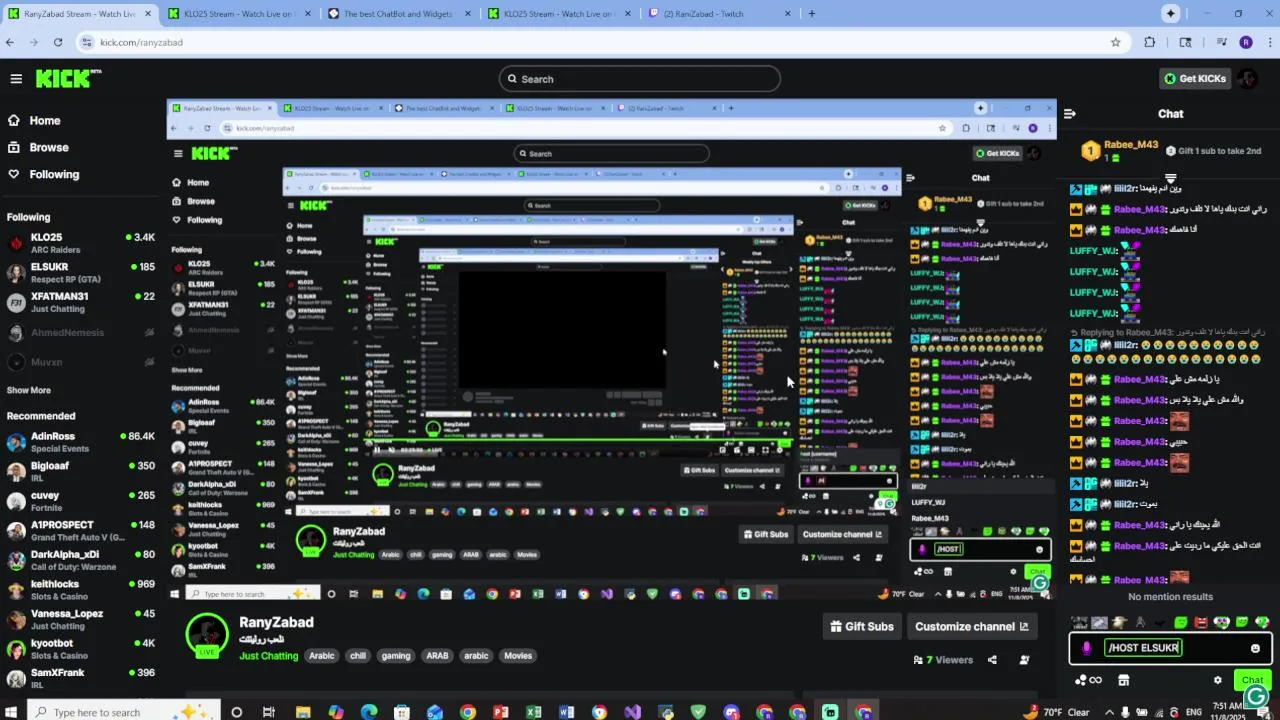Open recommended channel keithlocks
The height and width of the screenshot is (720, 1280).
(x=80, y=590)
